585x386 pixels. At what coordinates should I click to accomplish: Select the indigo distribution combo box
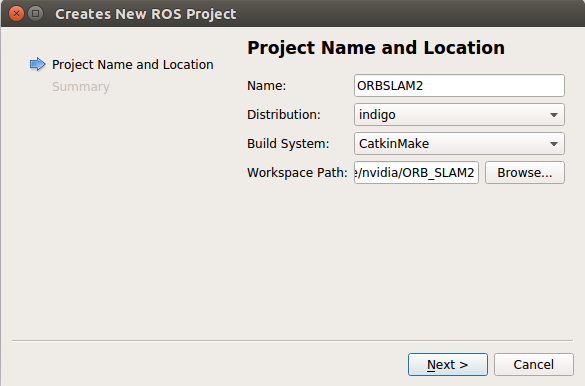click(x=459, y=114)
